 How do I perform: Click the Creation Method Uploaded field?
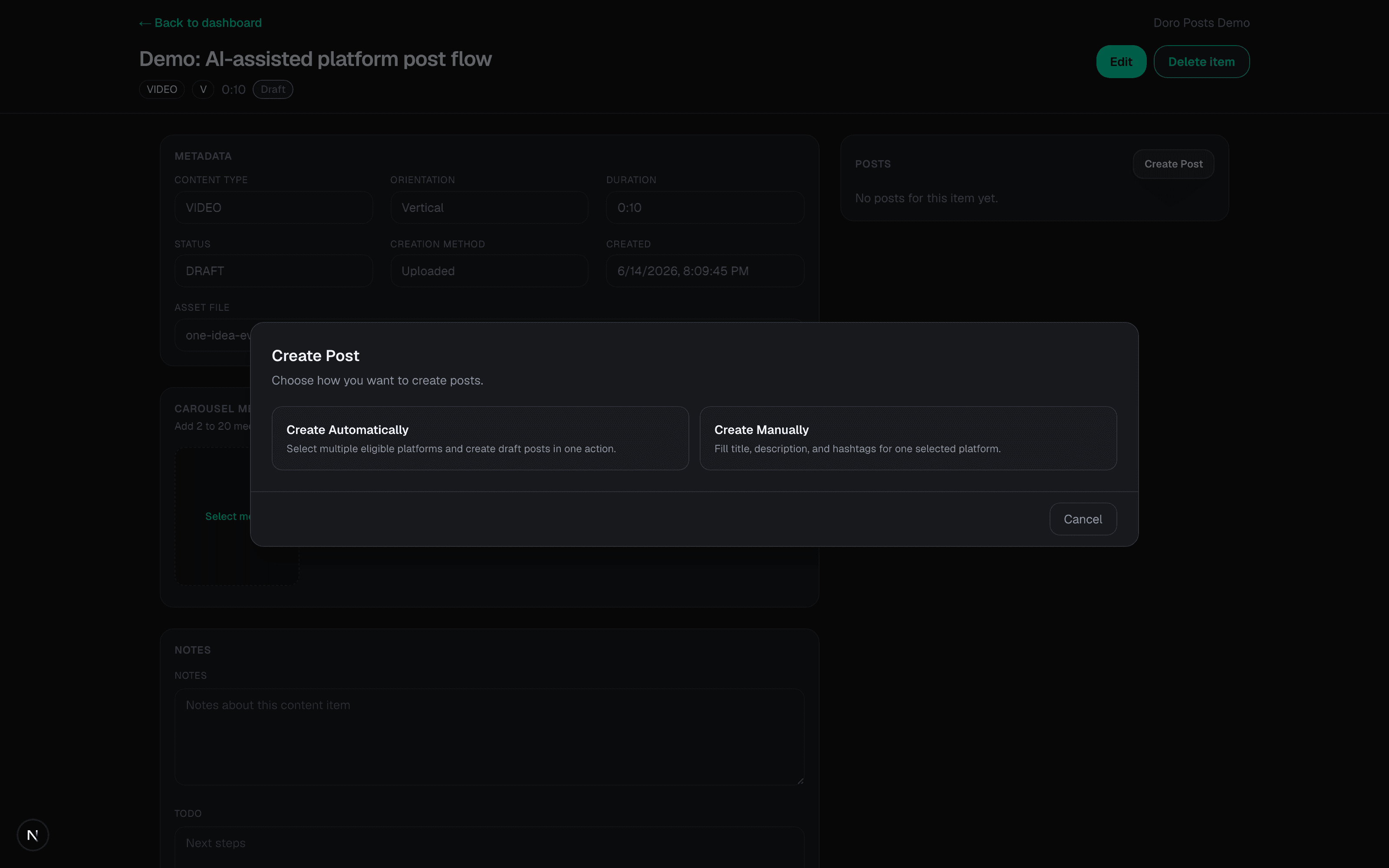tap(489, 271)
